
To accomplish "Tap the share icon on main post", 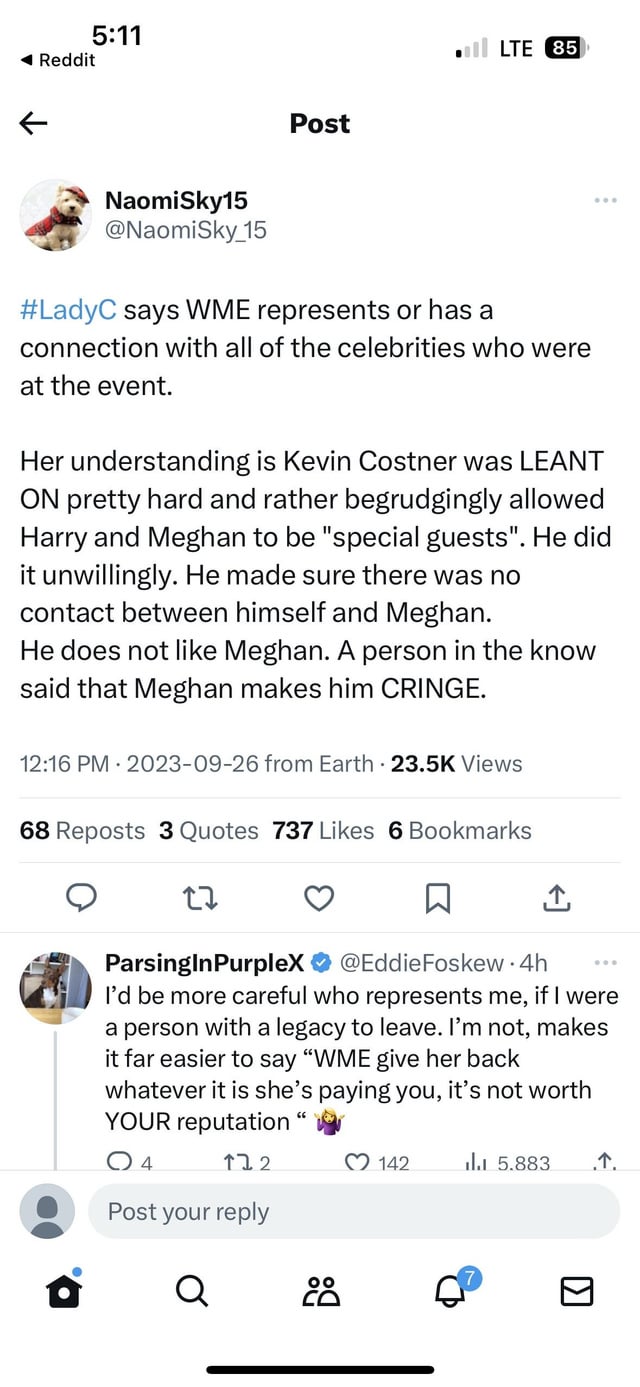I will [556, 900].
